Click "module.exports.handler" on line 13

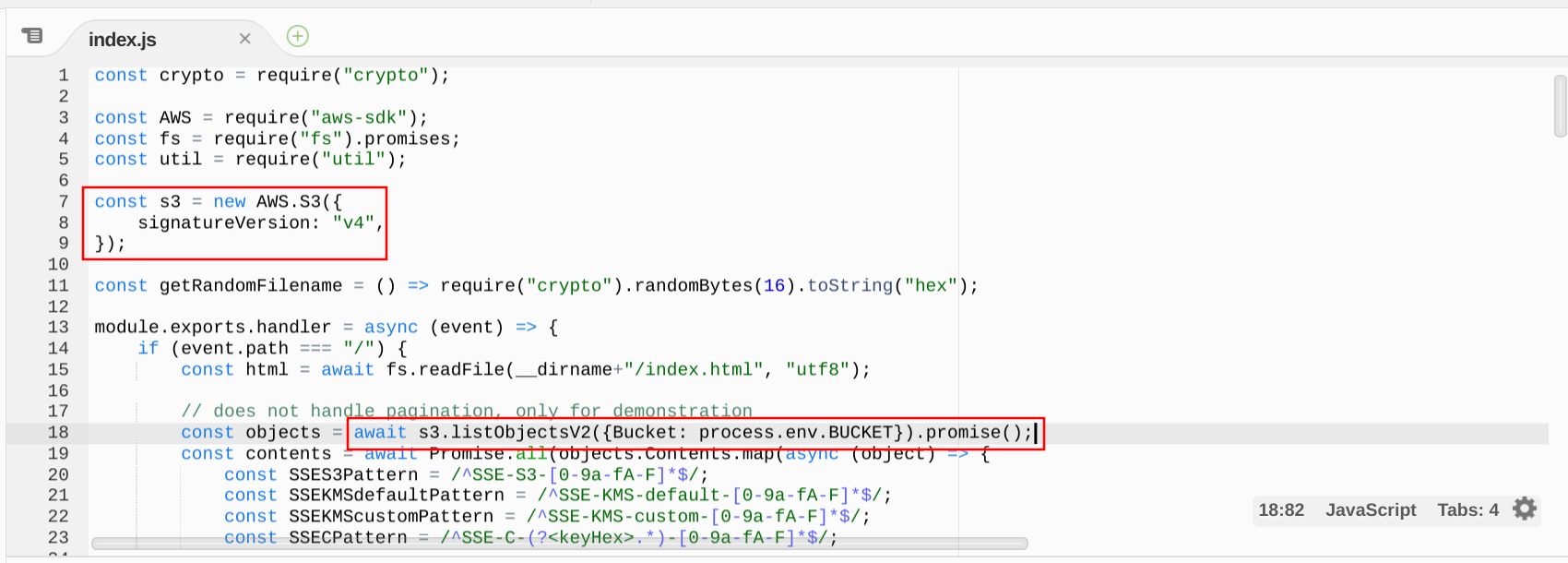point(212,327)
